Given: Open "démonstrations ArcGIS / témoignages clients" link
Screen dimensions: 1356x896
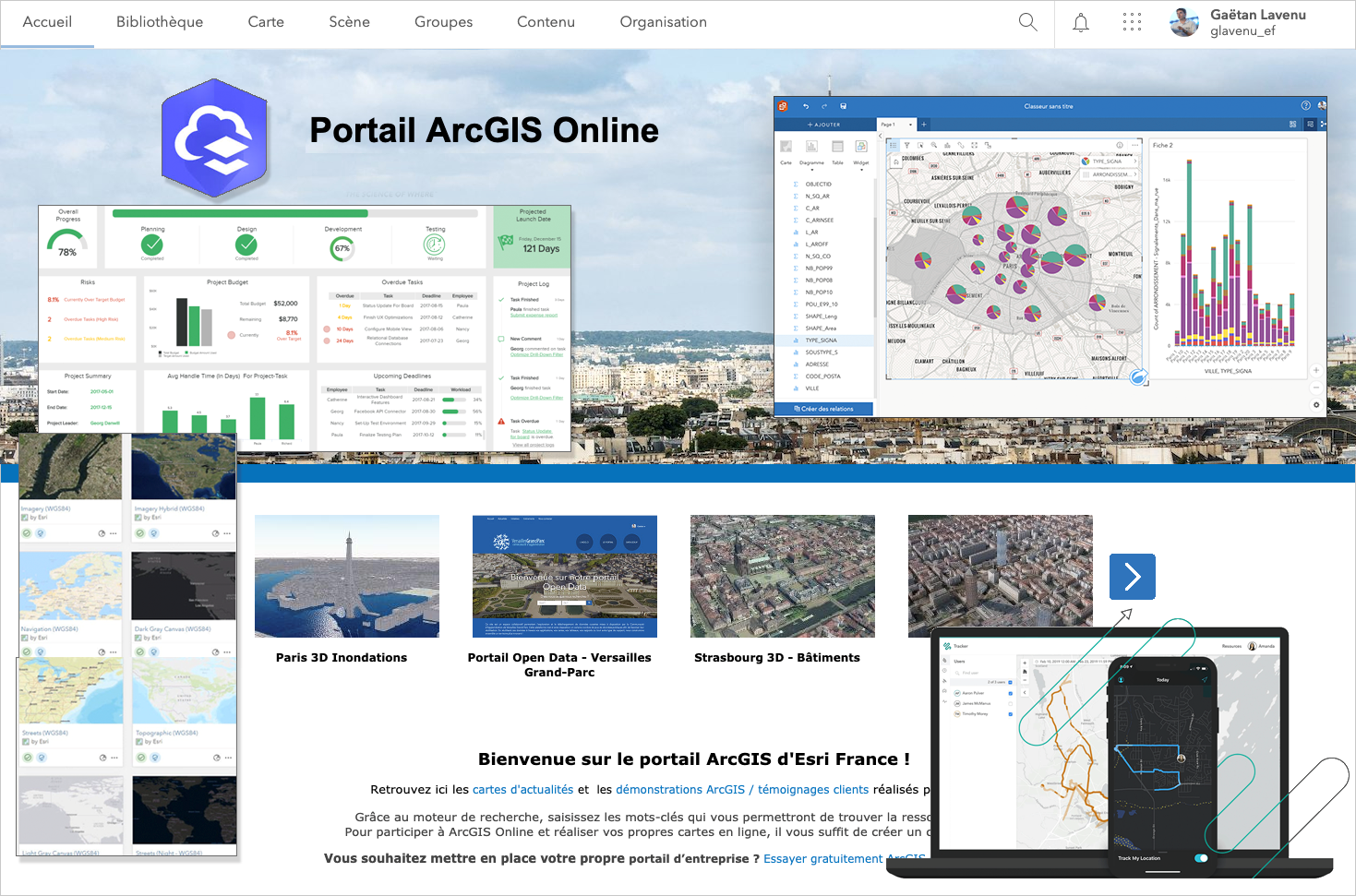Looking at the screenshot, I should pos(742,790).
